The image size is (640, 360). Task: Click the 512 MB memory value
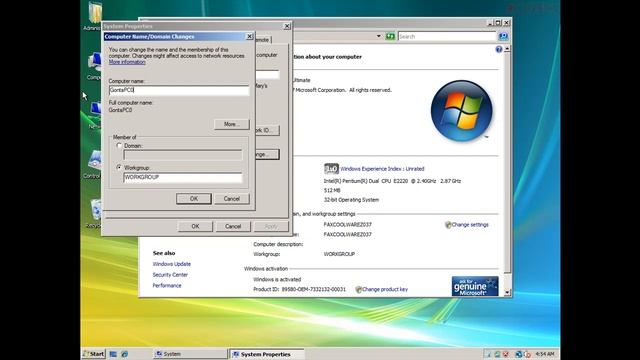pyautogui.click(x=332, y=191)
